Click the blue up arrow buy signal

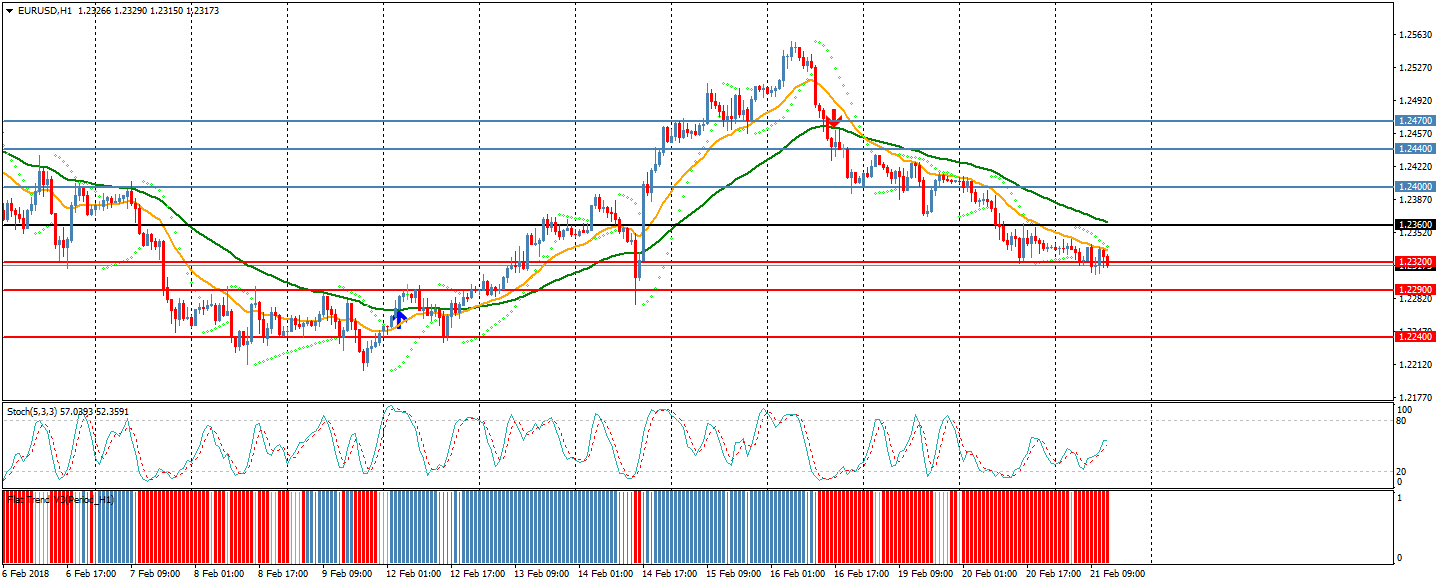(399, 317)
